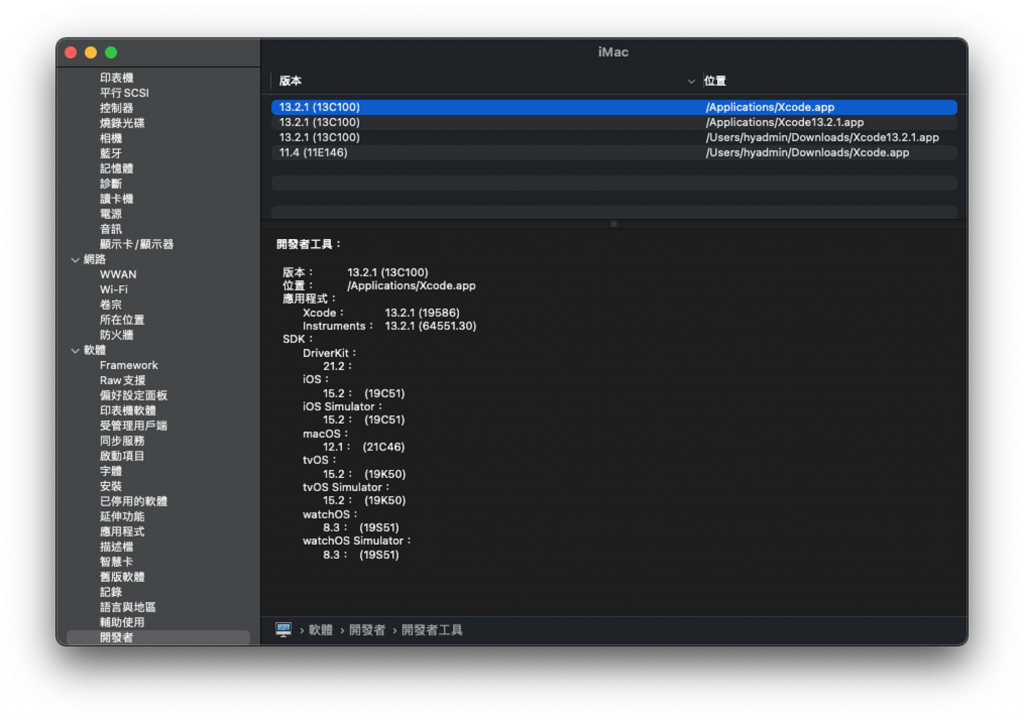Select row /Applications/Xcode13.2.1.app
1024x720 pixels.
tap(614, 122)
